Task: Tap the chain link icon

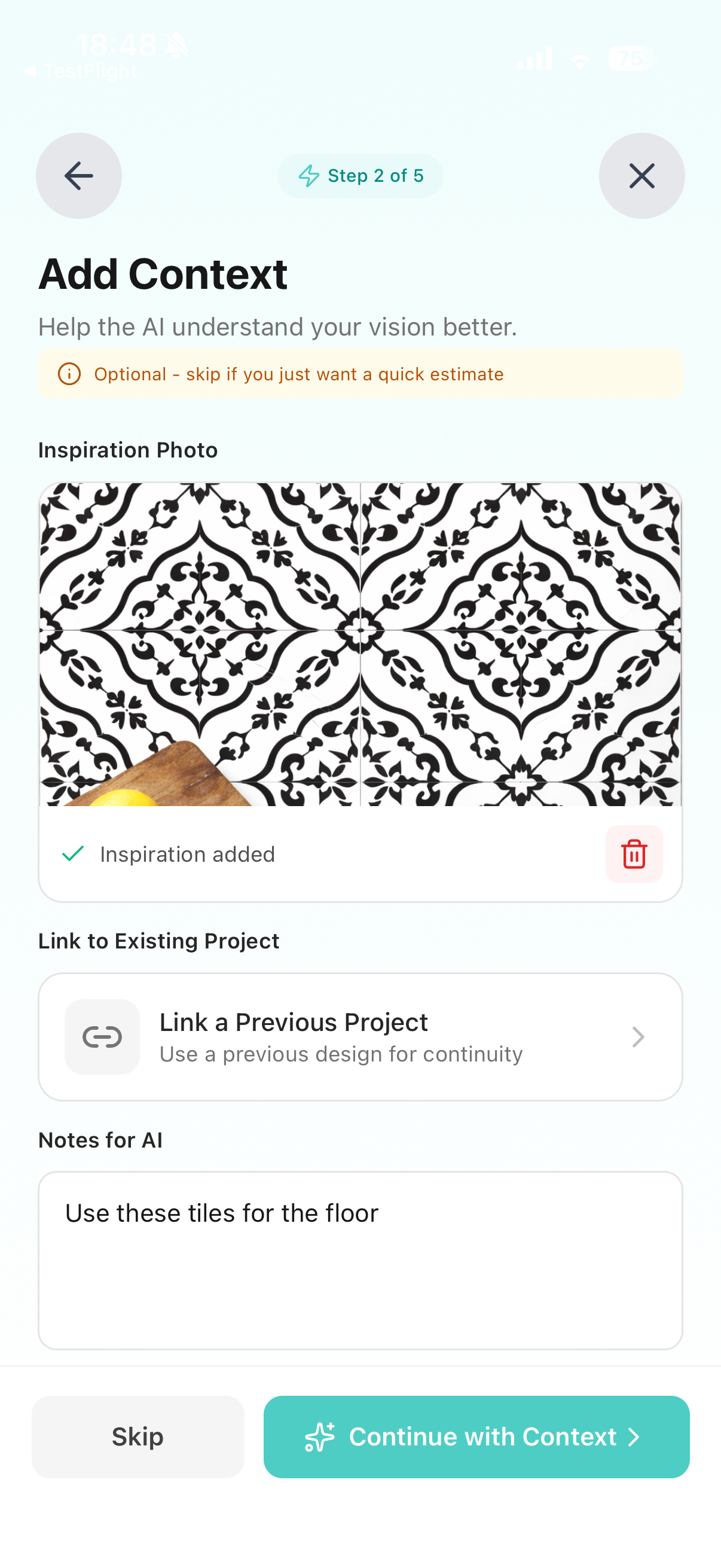Action: (102, 1036)
